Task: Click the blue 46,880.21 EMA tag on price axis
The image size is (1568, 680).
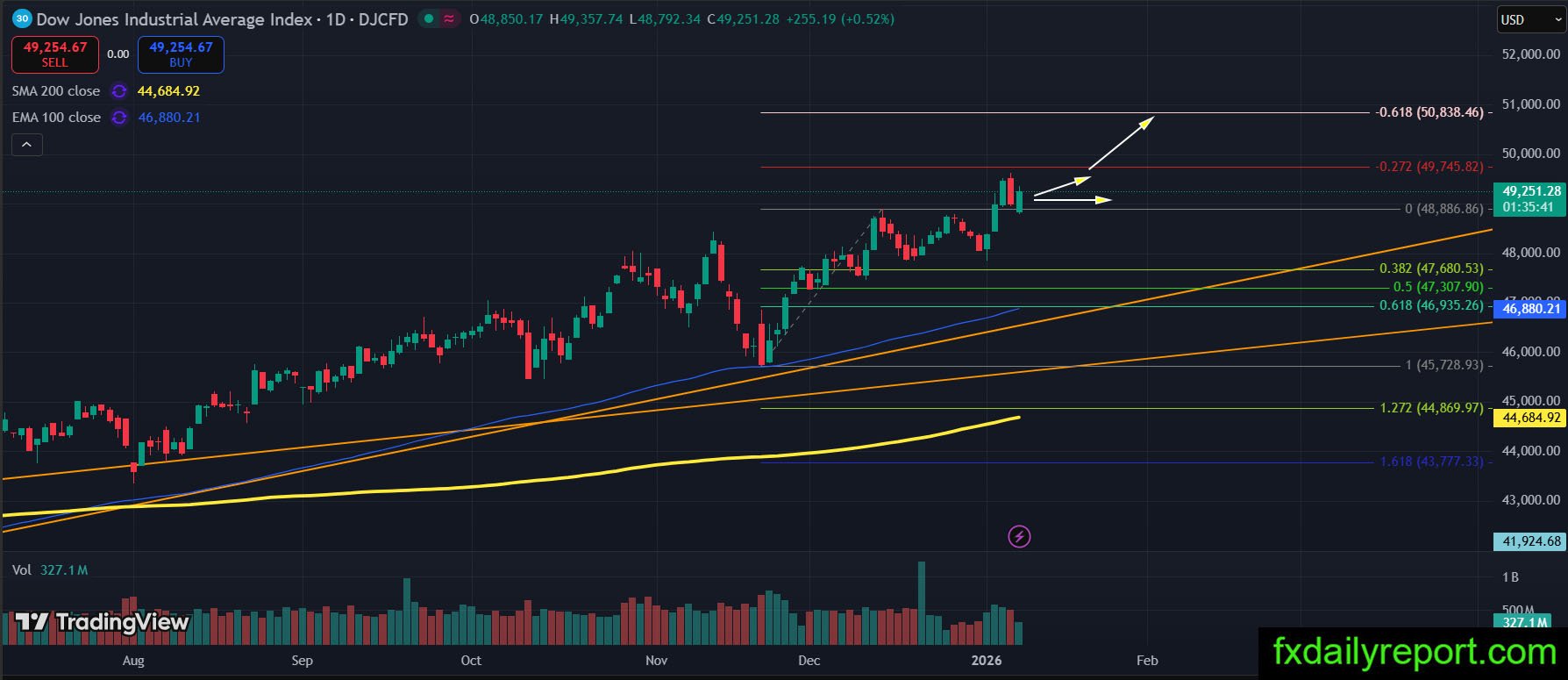Action: (x=1530, y=309)
